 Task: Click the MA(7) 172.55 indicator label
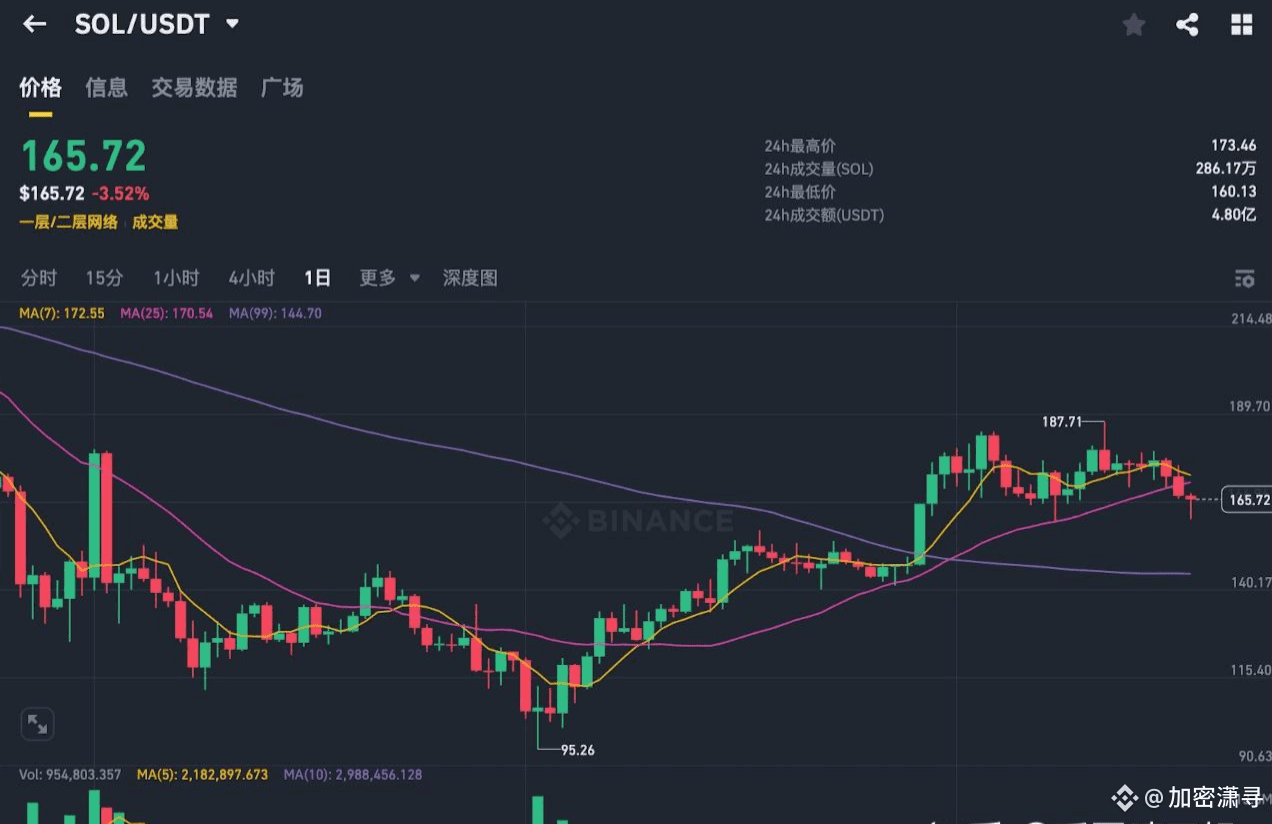(62, 313)
